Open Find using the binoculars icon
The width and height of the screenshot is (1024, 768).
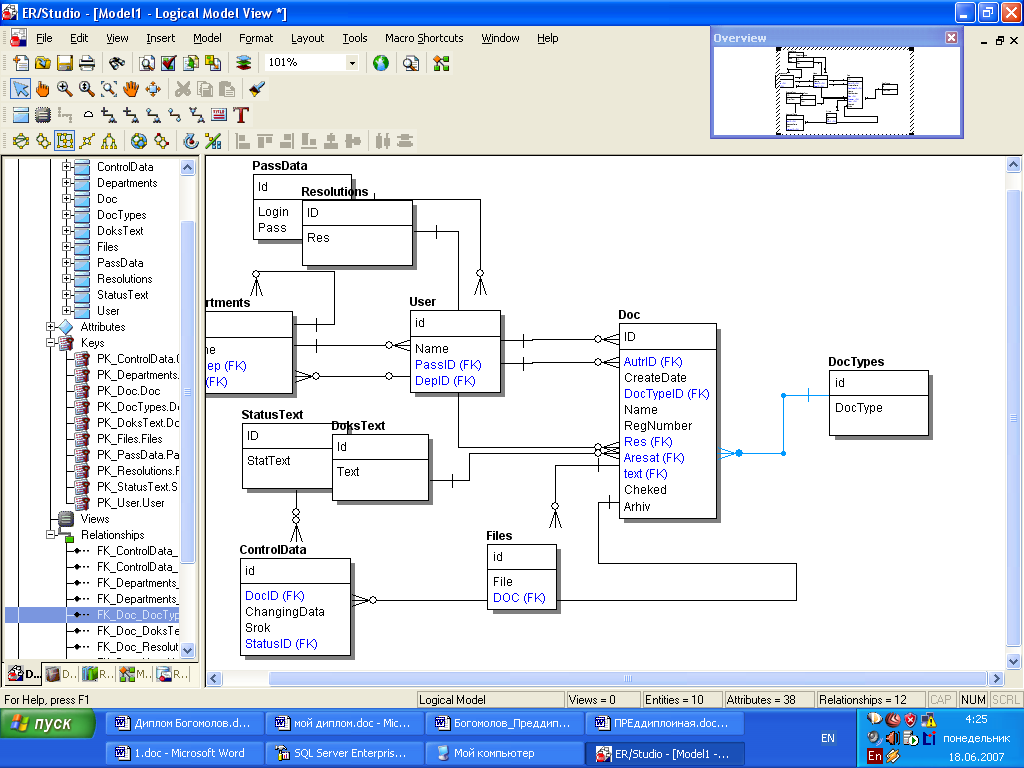(117, 63)
